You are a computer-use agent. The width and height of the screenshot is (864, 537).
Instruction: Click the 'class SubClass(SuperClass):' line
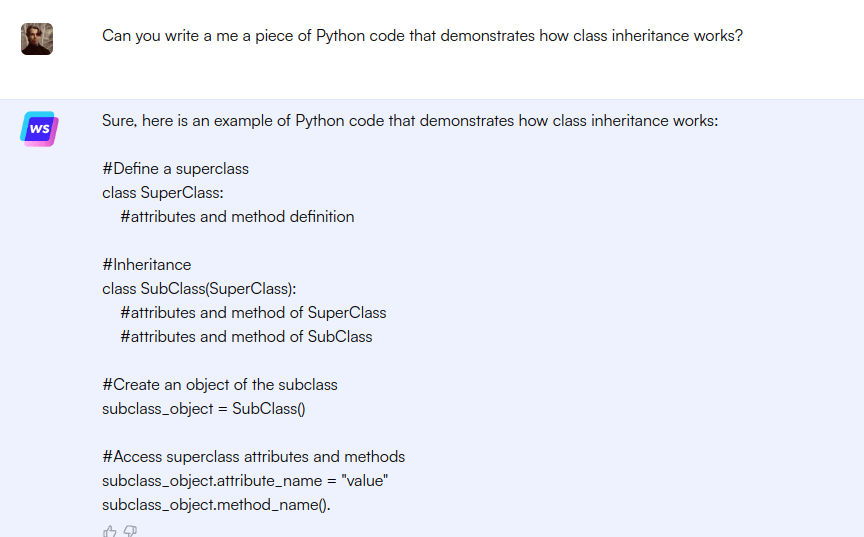pos(199,289)
